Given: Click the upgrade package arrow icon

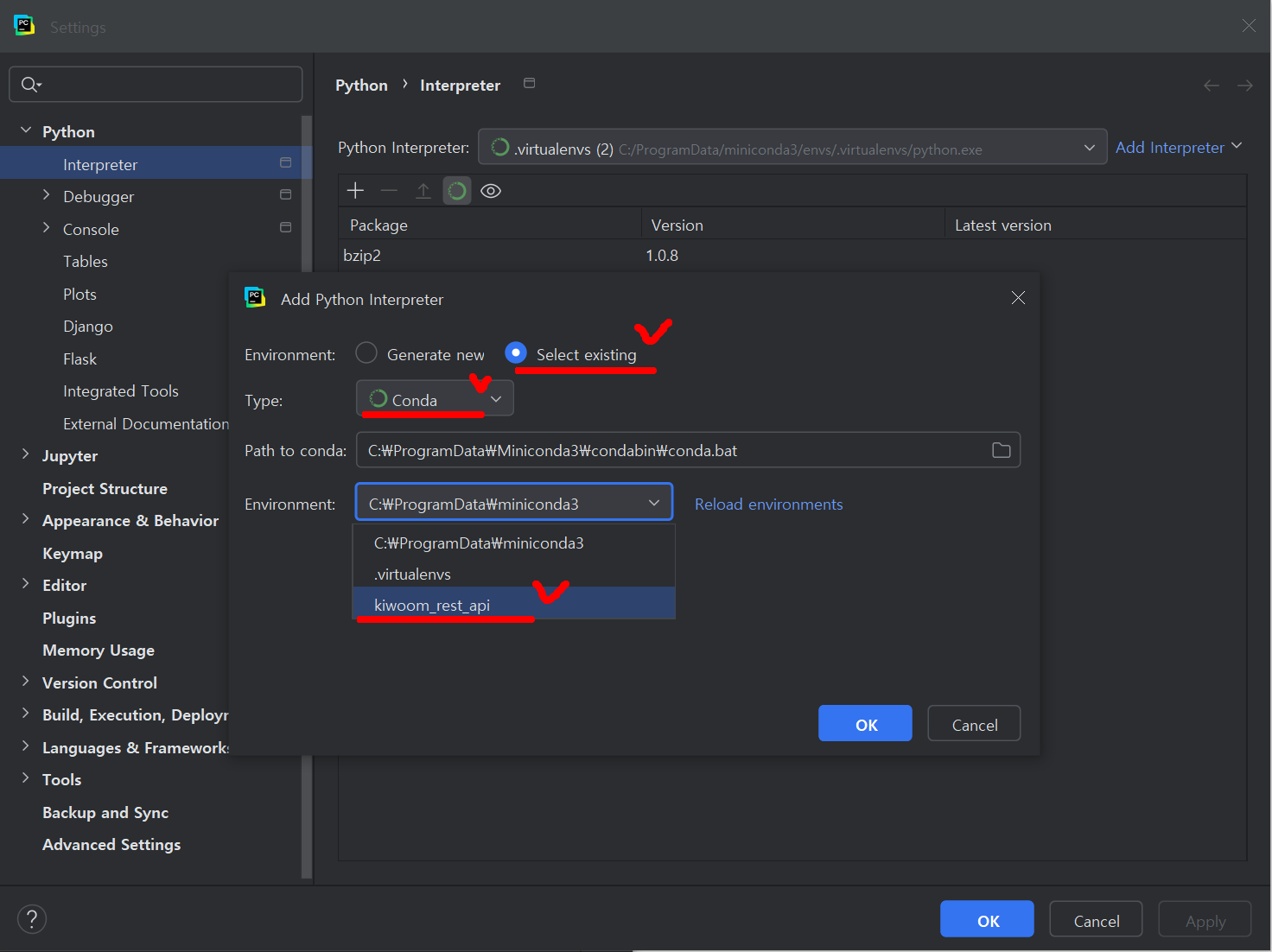Looking at the screenshot, I should tap(423, 190).
